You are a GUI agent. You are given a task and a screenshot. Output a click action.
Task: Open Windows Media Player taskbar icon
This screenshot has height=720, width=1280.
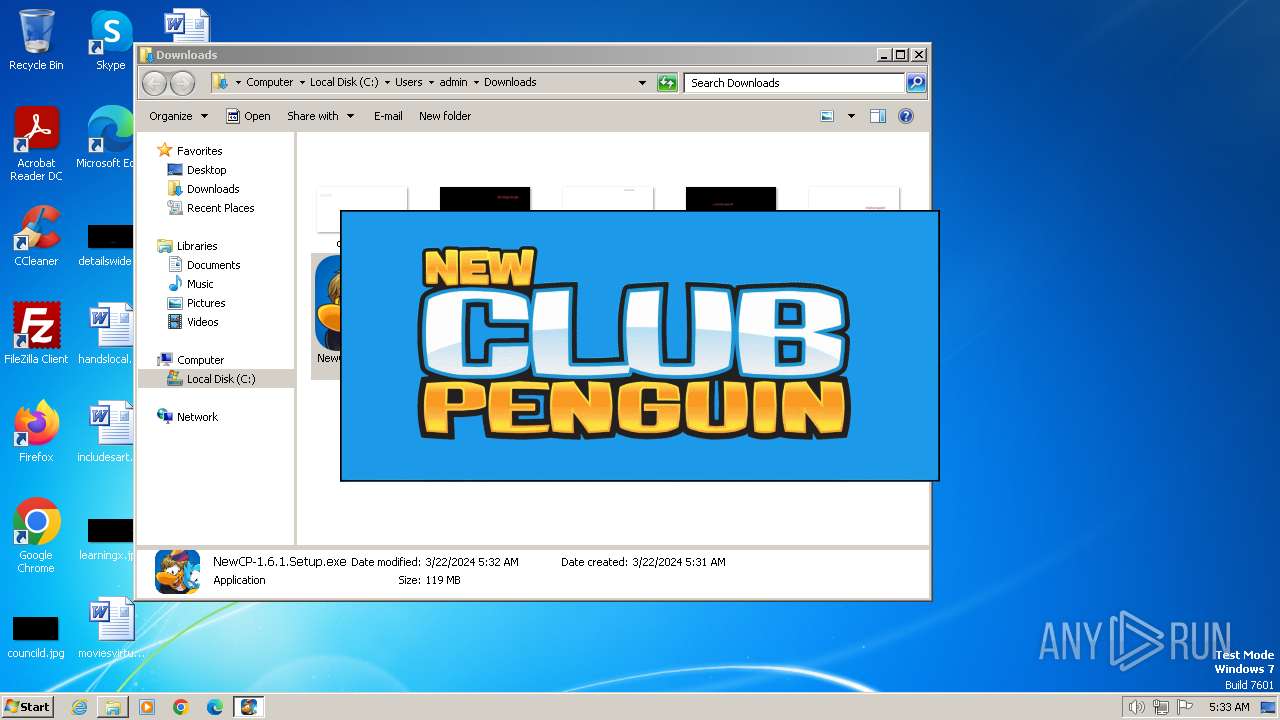[x=147, y=707]
